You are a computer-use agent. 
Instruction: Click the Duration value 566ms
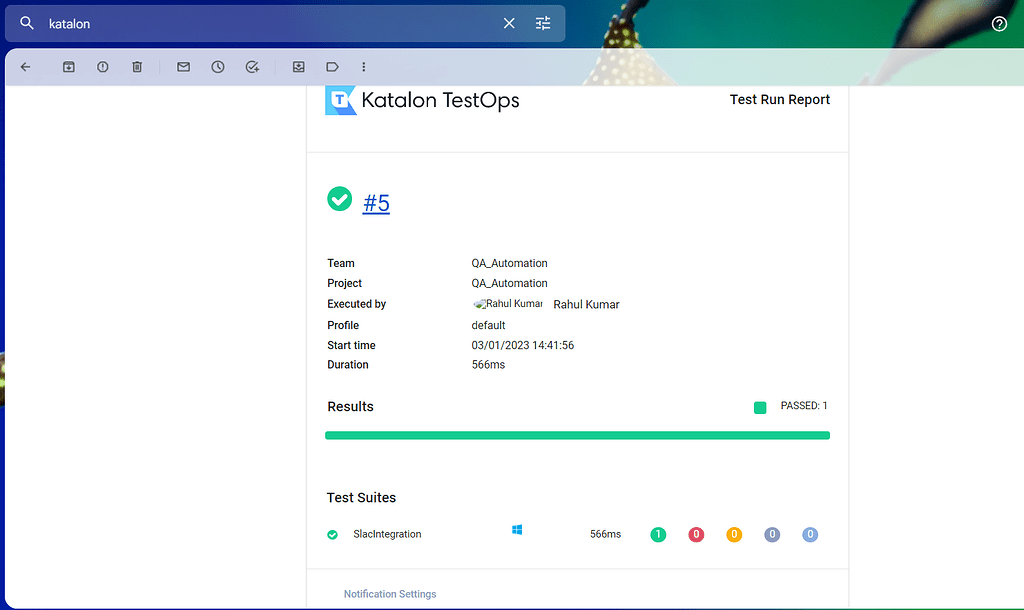488,364
